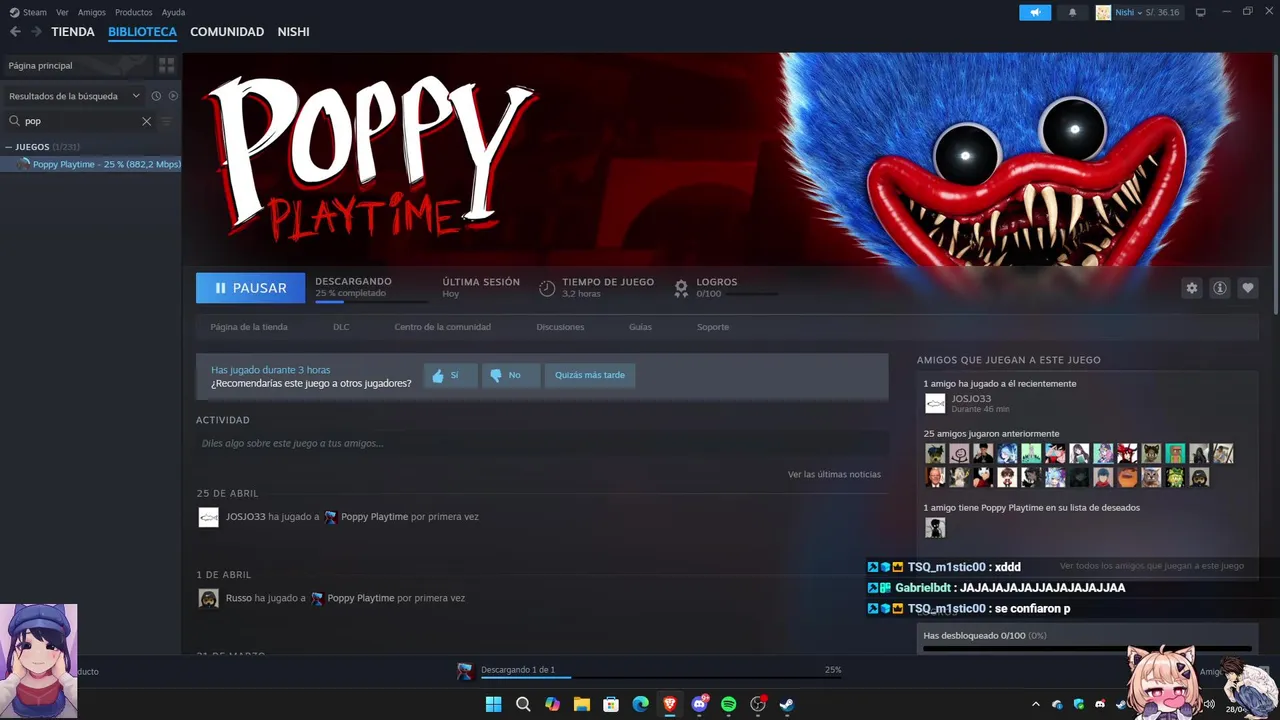Choose Quizás más tarde
Image resolution: width=1280 pixels, height=720 pixels.
click(x=590, y=375)
